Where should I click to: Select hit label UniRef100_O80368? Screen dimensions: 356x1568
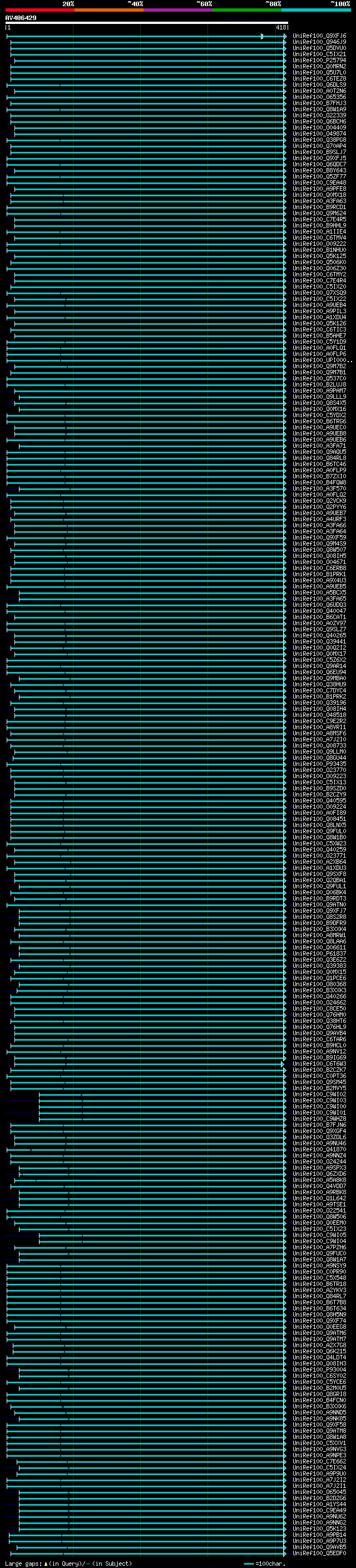pyautogui.click(x=319, y=985)
